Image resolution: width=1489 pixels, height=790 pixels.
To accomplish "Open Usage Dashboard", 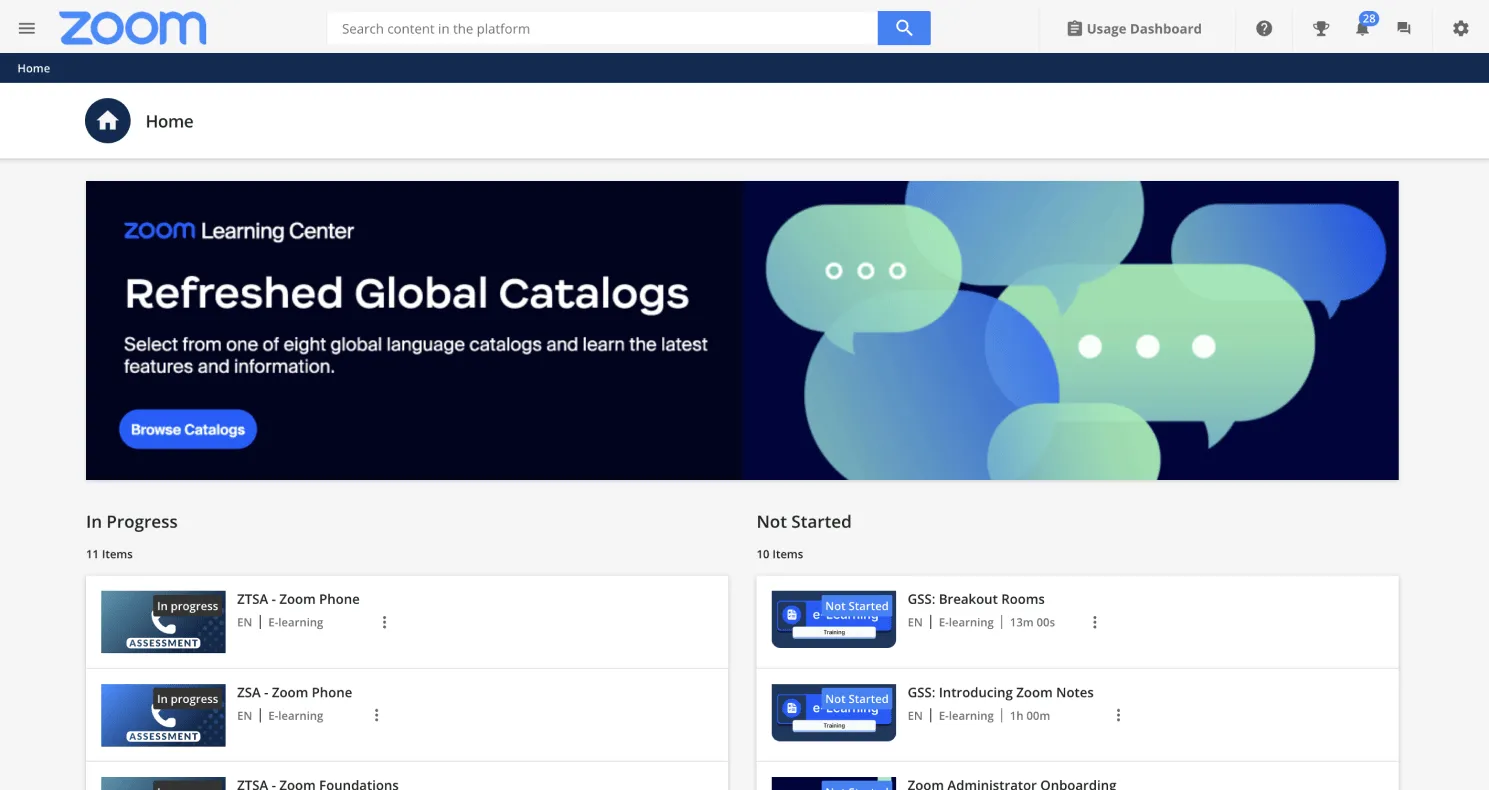I will click(1134, 29).
